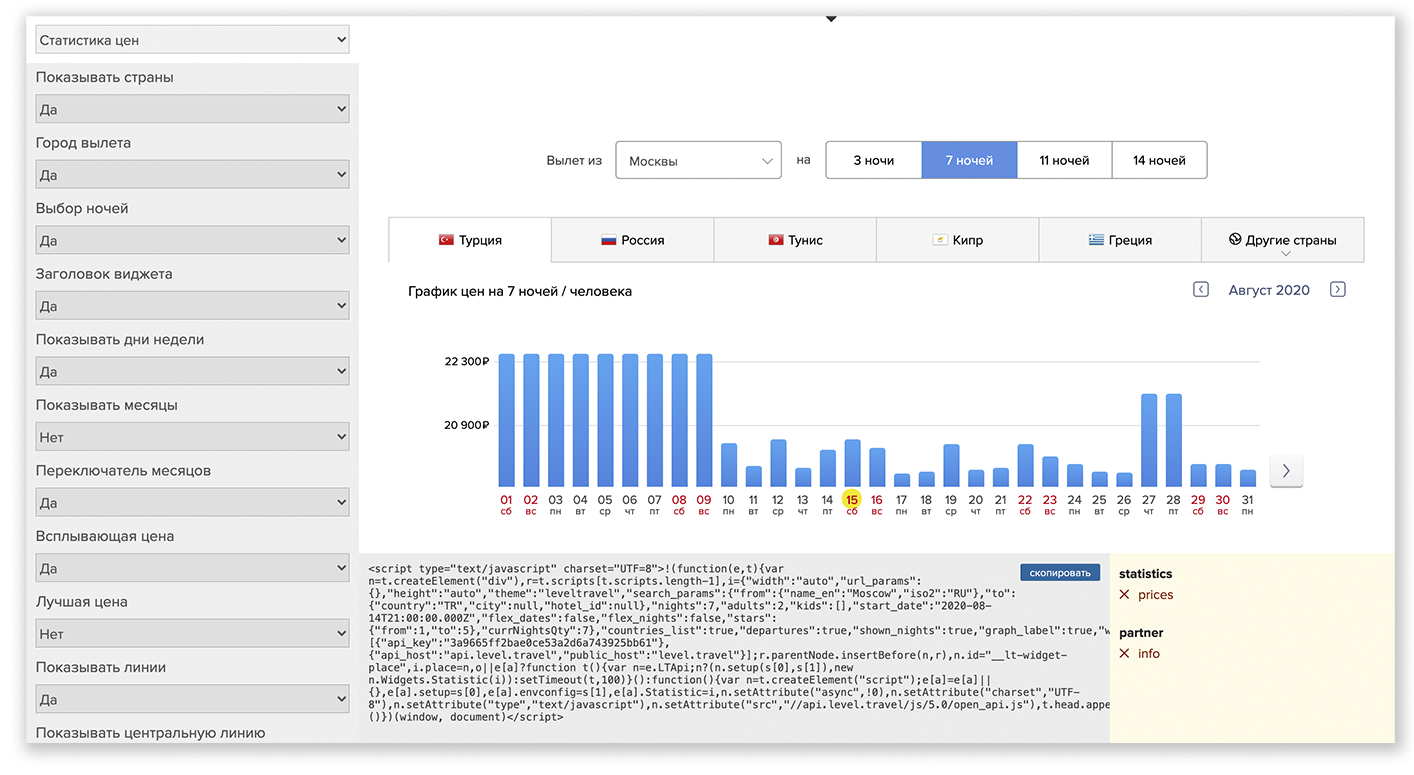Click График цен на 7 ночей title
The width and height of the screenshot is (1414, 775).
520,291
